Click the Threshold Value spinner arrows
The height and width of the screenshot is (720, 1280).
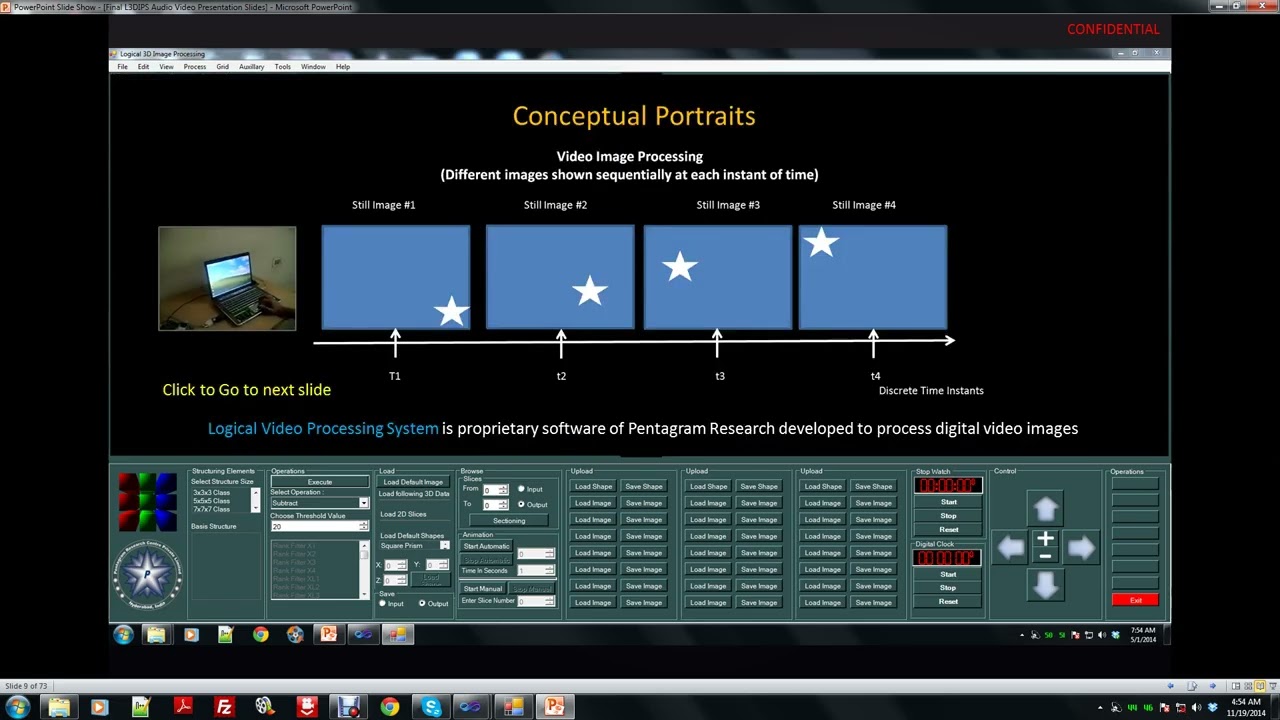(363, 526)
